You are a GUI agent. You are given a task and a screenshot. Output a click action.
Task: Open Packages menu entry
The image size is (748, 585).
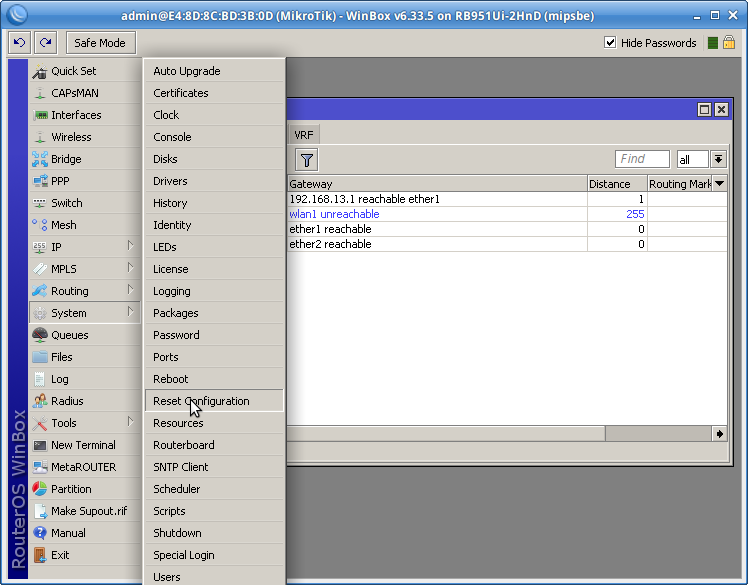pos(214,313)
